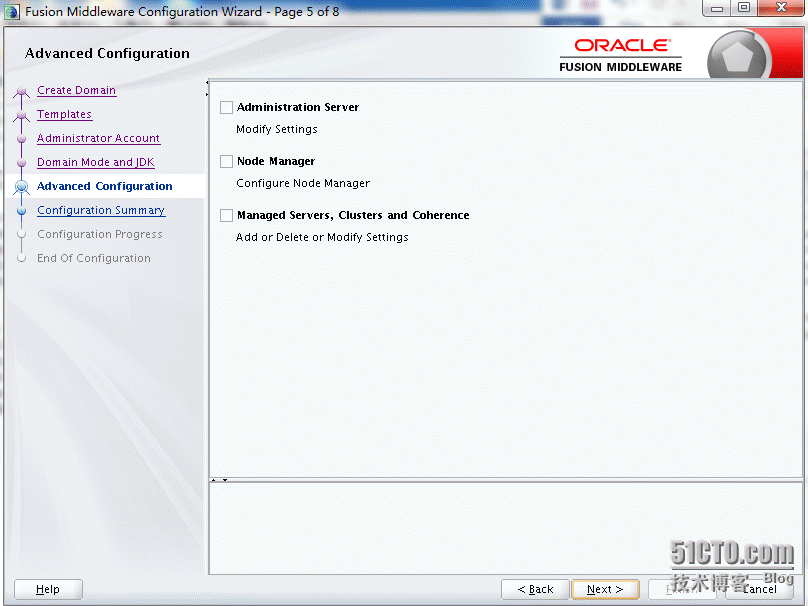The height and width of the screenshot is (606, 808).
Task: Click the Advanced Configuration step marker icon
Action: coord(22,187)
